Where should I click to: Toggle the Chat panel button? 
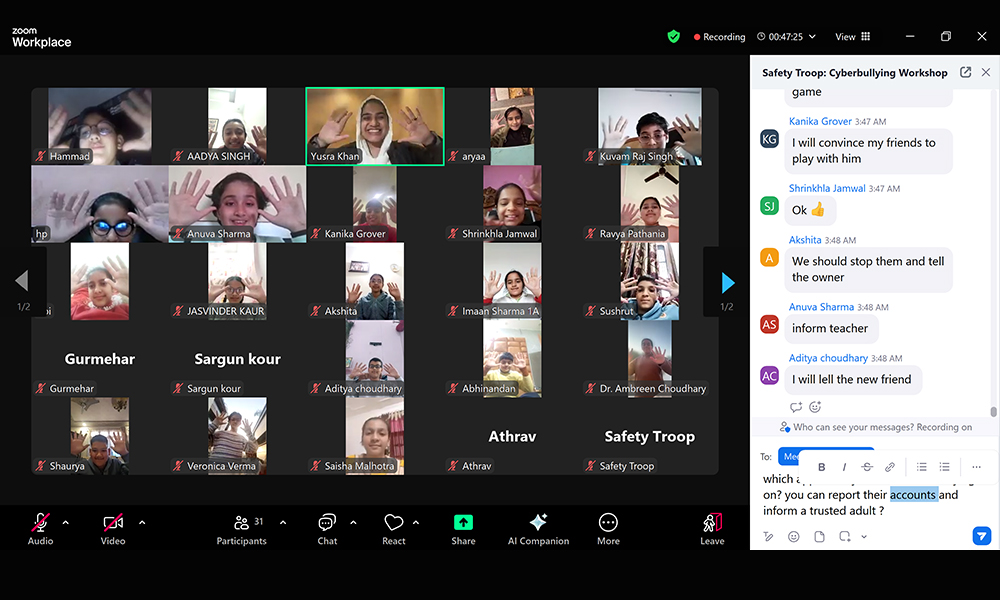[327, 530]
